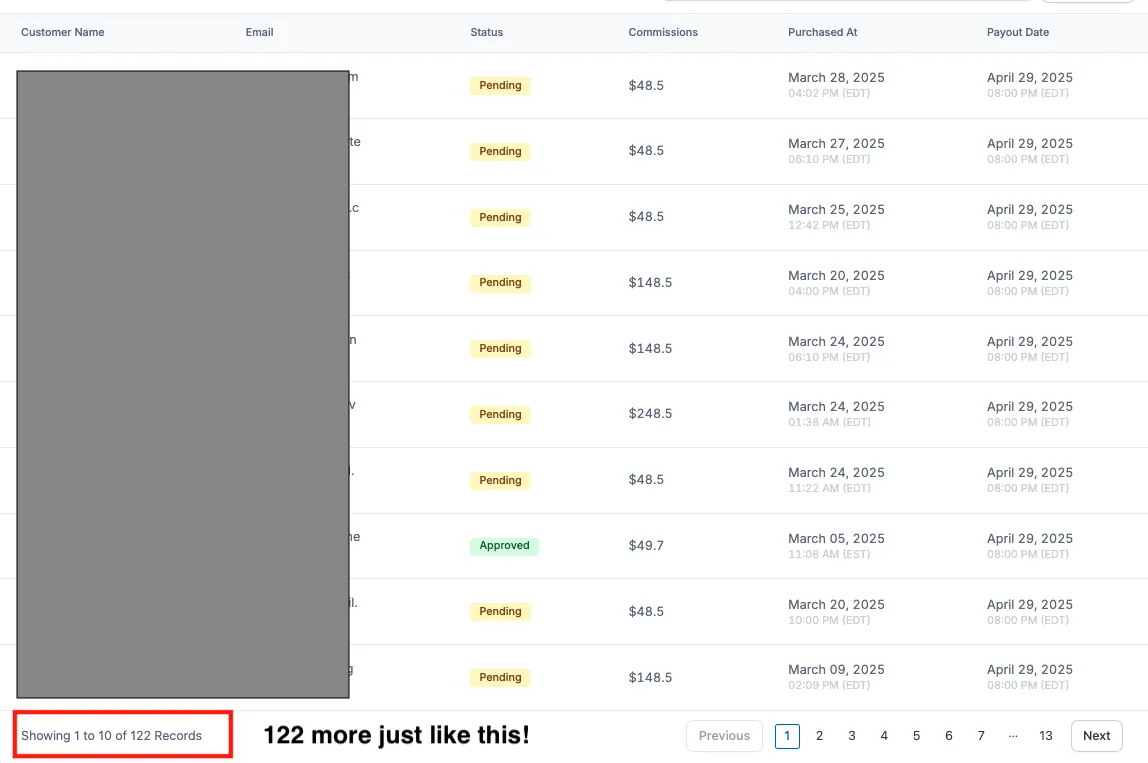Click Pending badge in the $248.5 commission row
This screenshot has width=1148, height=763.
tap(500, 414)
